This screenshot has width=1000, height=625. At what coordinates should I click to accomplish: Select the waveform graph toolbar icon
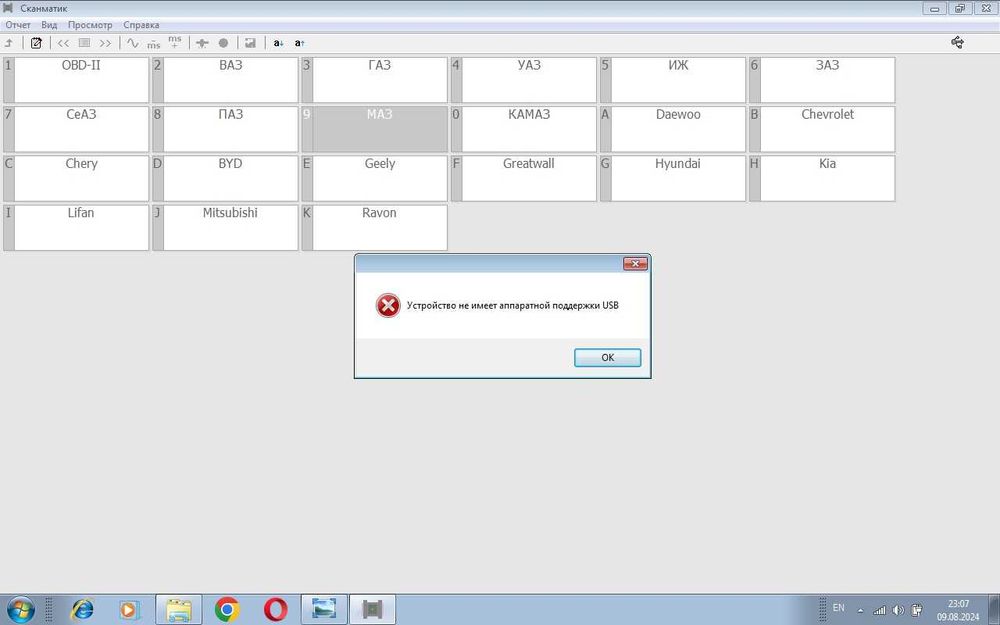(x=133, y=43)
